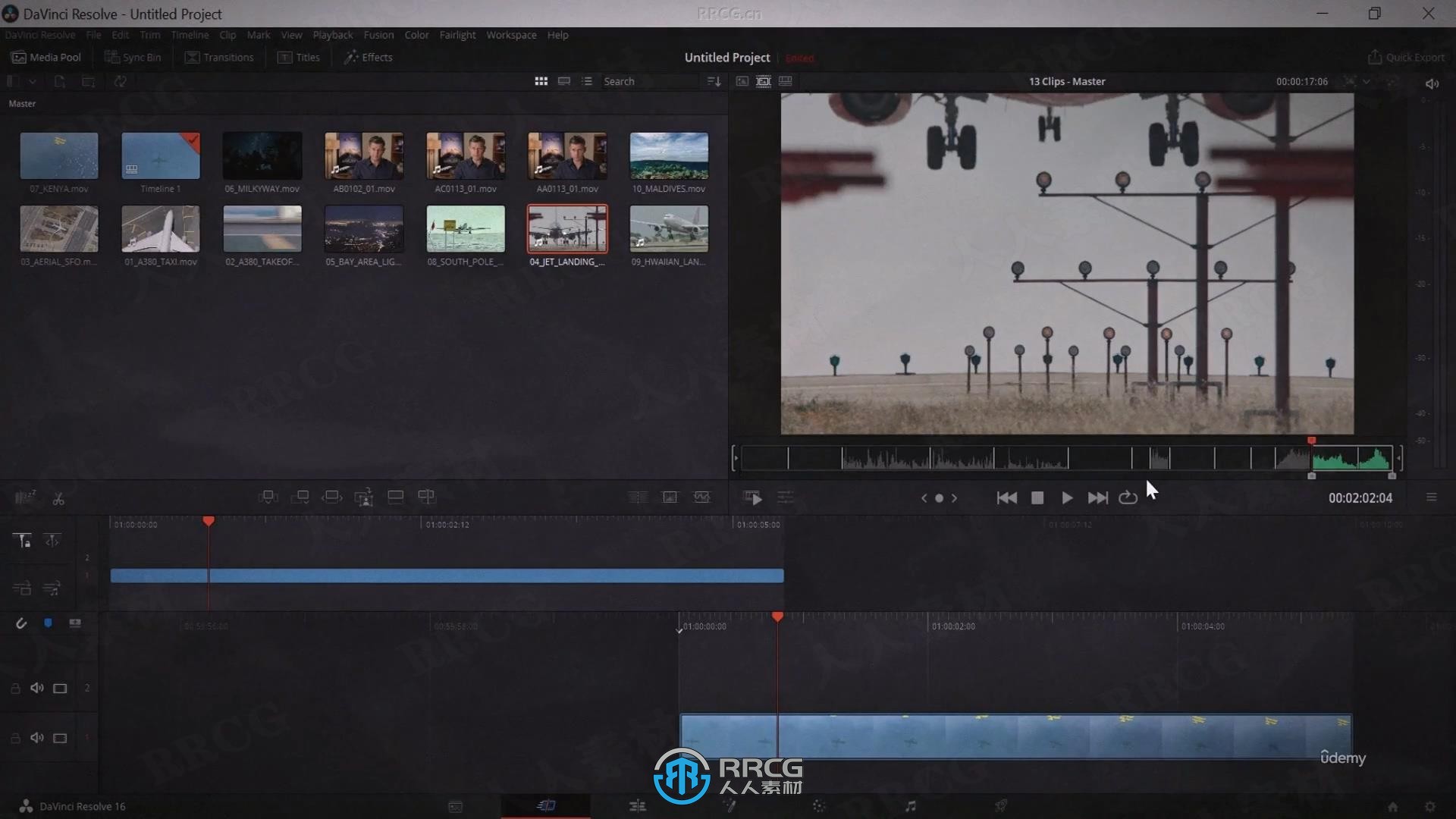Click the Append to end icon
The height and width of the screenshot is (819, 1456).
click(x=300, y=497)
